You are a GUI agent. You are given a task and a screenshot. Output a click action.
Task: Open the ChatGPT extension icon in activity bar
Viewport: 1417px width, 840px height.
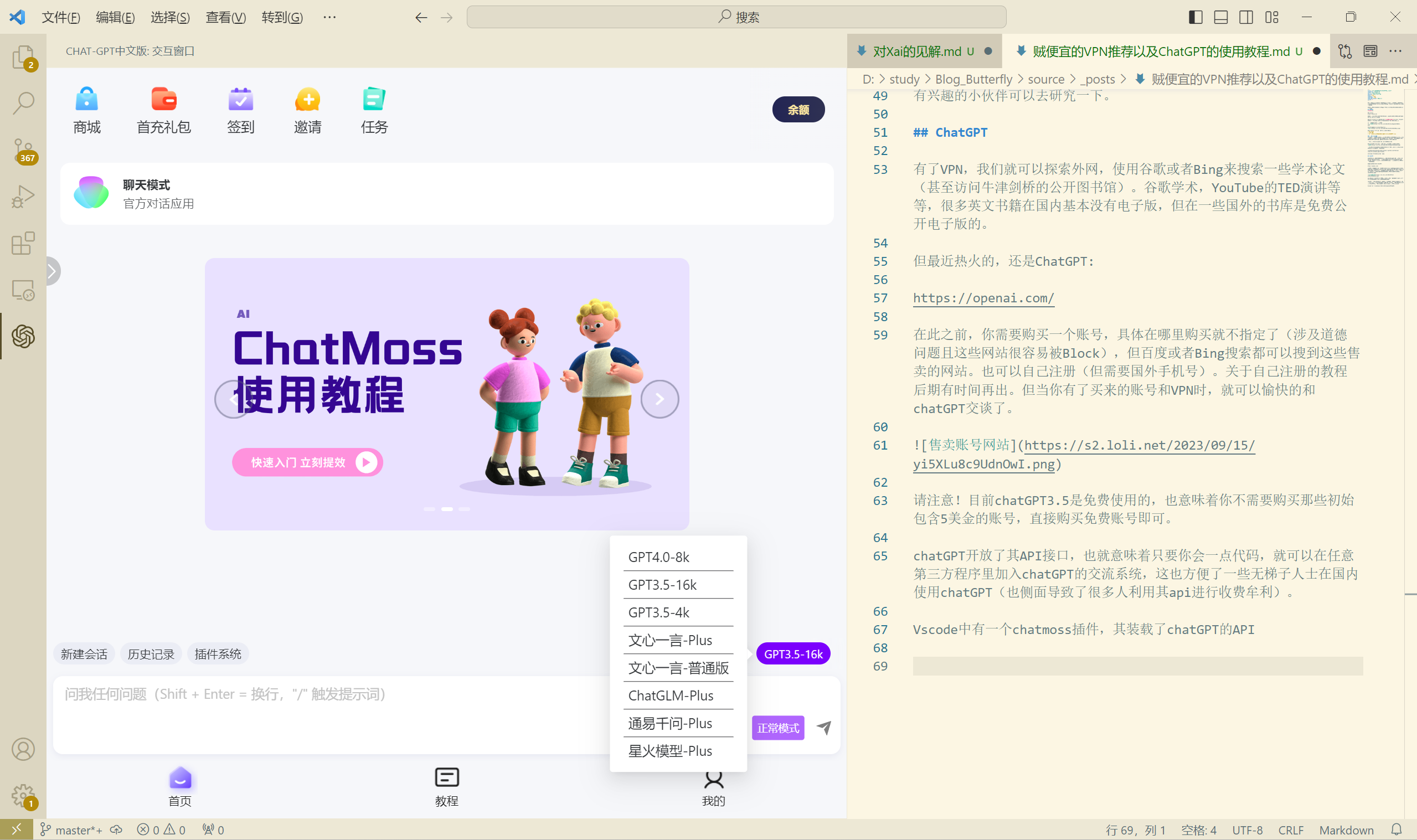tap(23, 336)
